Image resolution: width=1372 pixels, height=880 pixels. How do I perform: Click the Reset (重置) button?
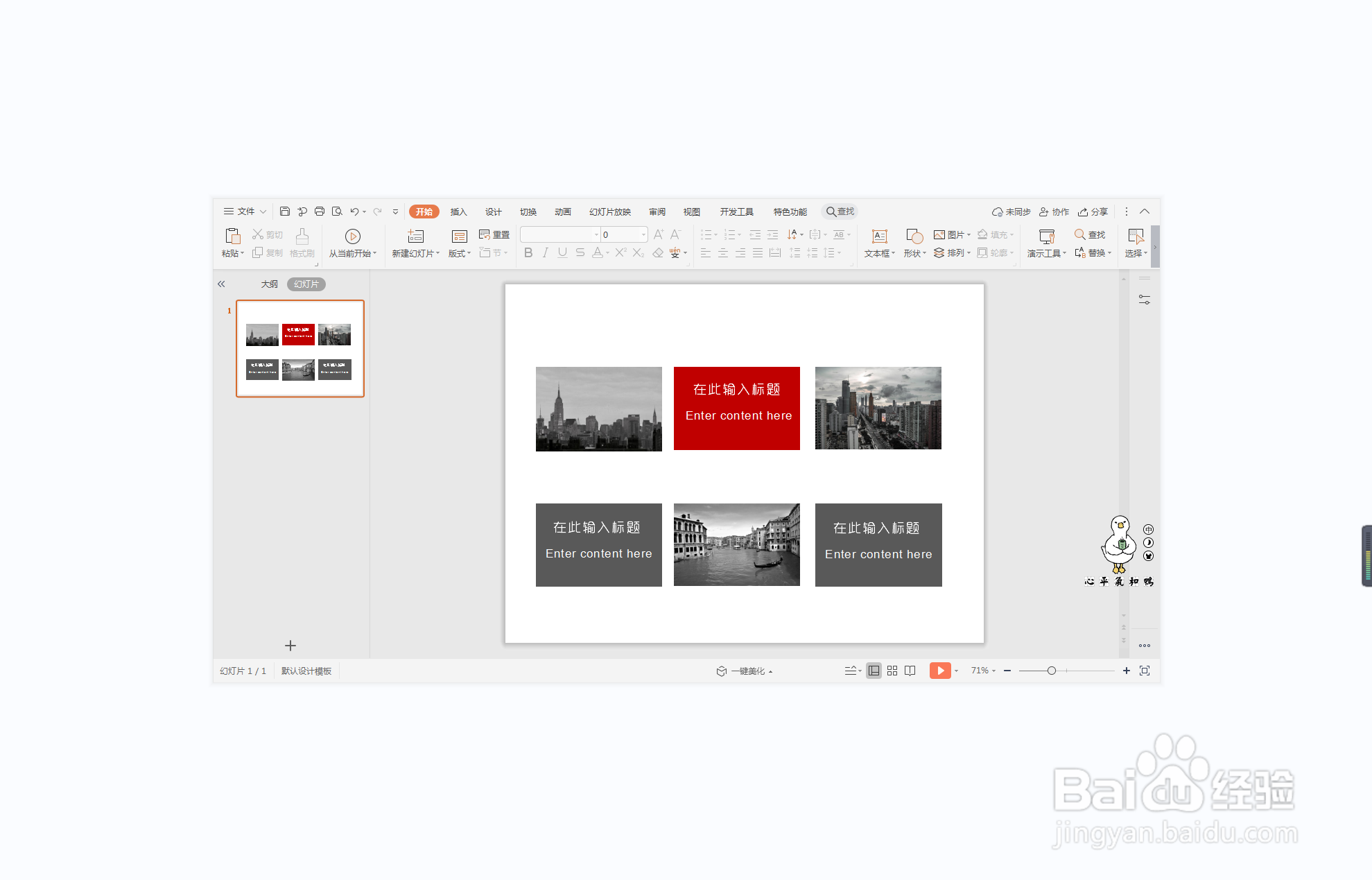(495, 234)
